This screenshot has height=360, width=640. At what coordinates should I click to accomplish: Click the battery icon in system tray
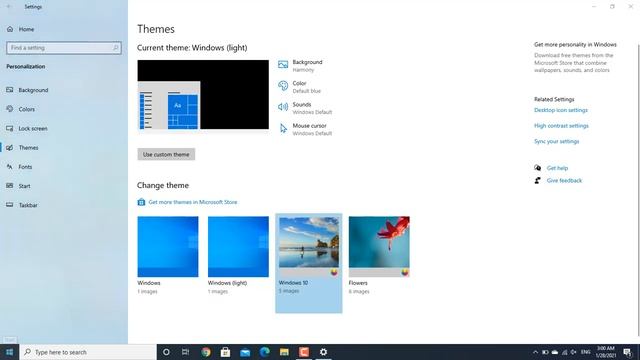(x=545, y=352)
